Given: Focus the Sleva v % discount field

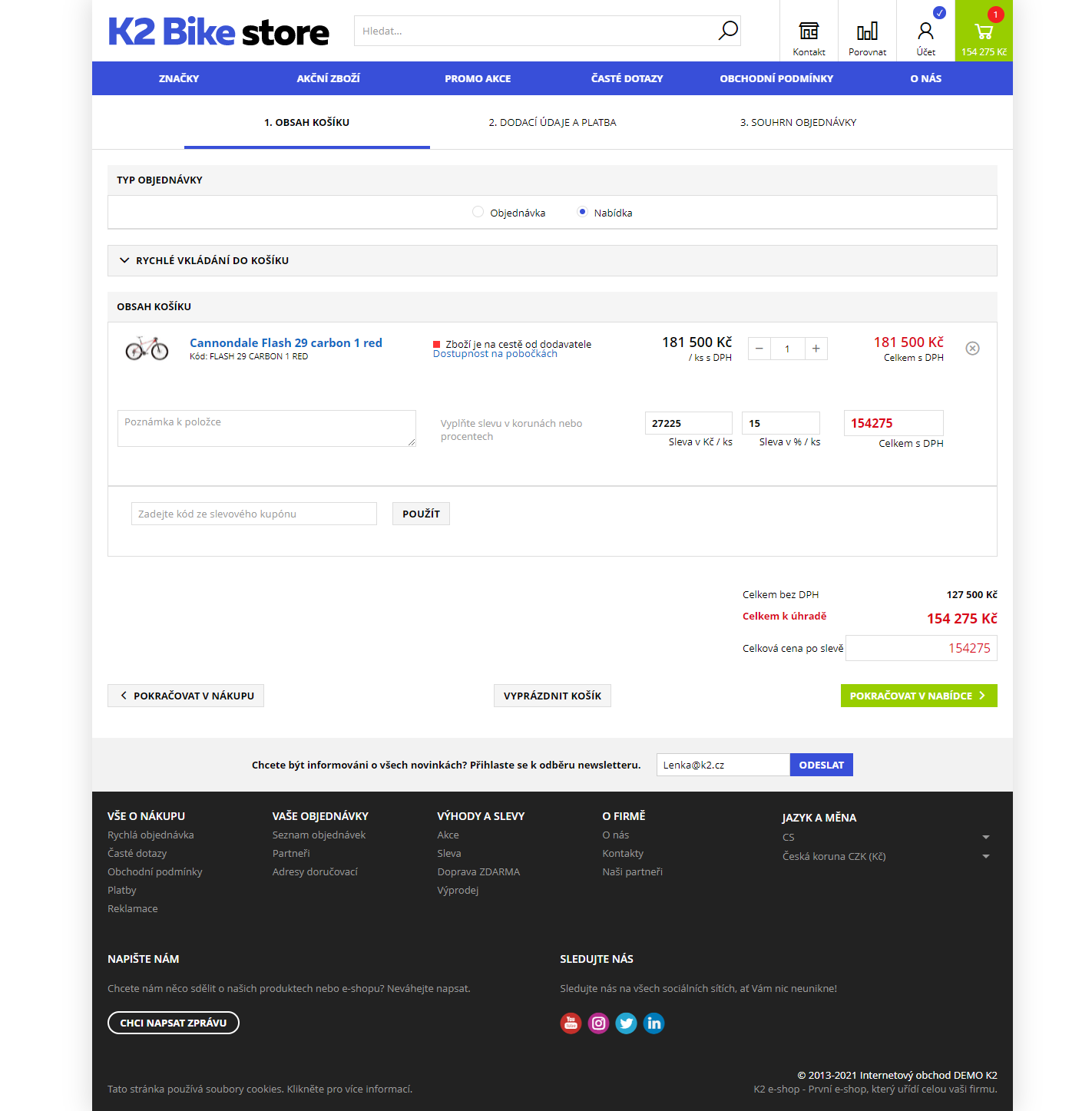Looking at the screenshot, I should pos(781,423).
